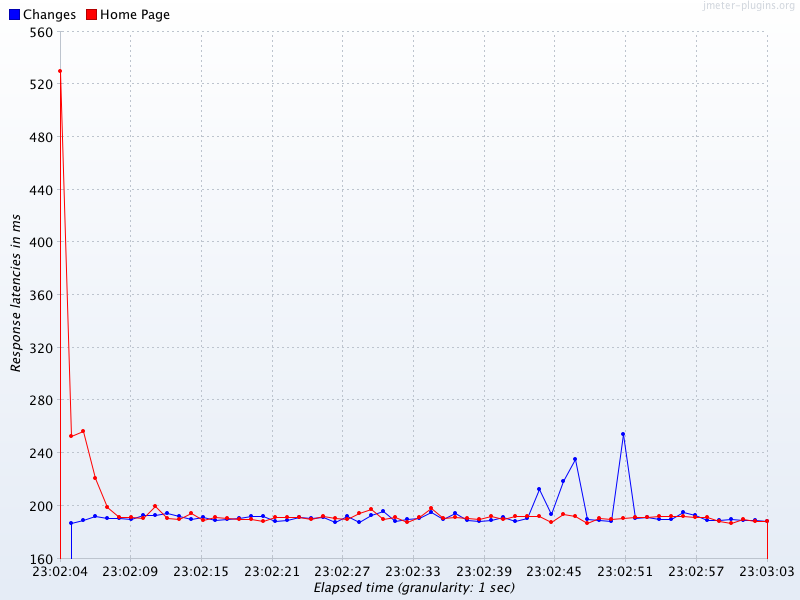Viewport: 800px width, 600px height.
Task: Click the red point near 256 ms
Action: [83, 431]
